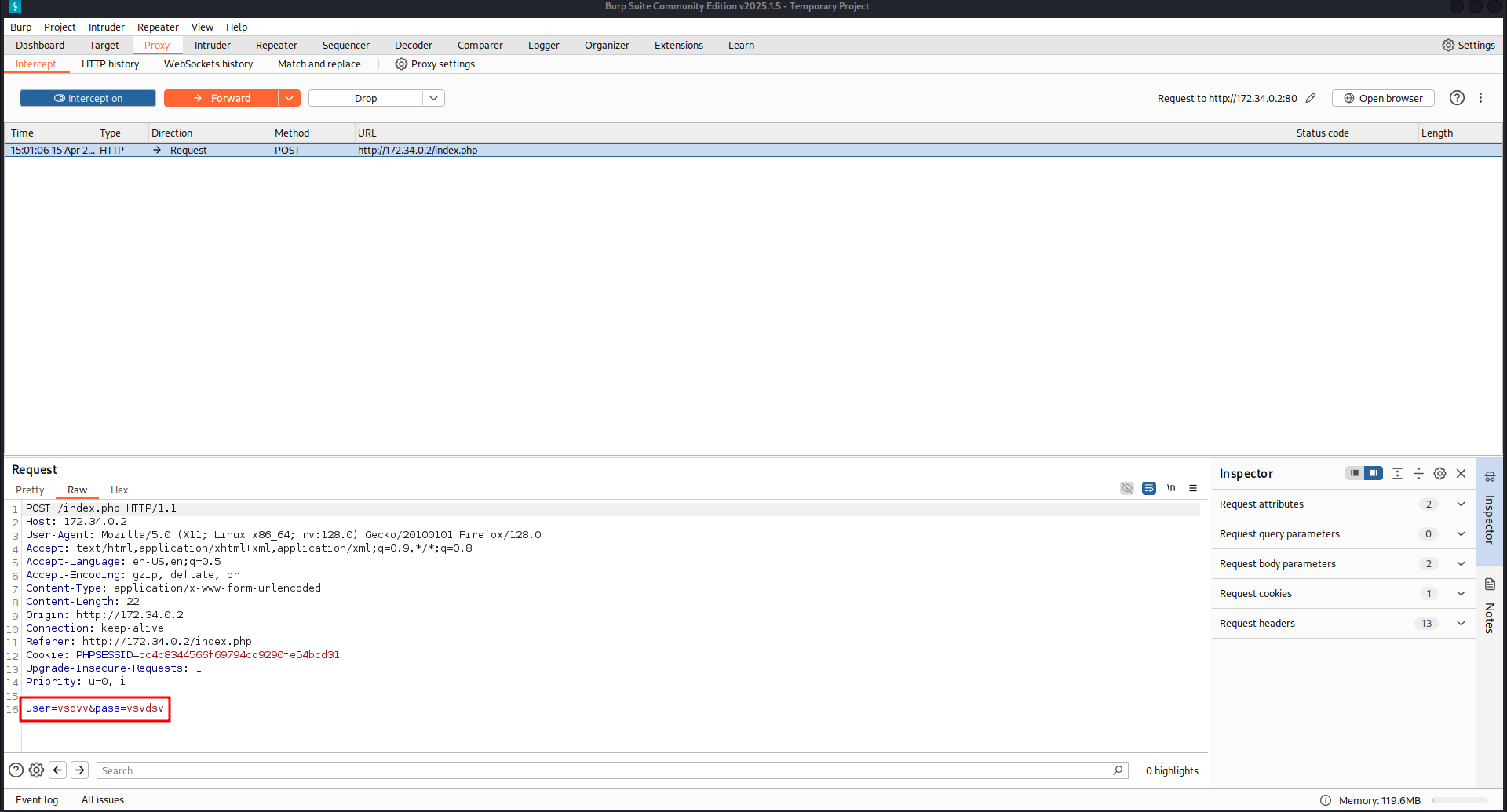Switch to the Target tab
Viewport: 1507px width, 812px height.
click(104, 45)
